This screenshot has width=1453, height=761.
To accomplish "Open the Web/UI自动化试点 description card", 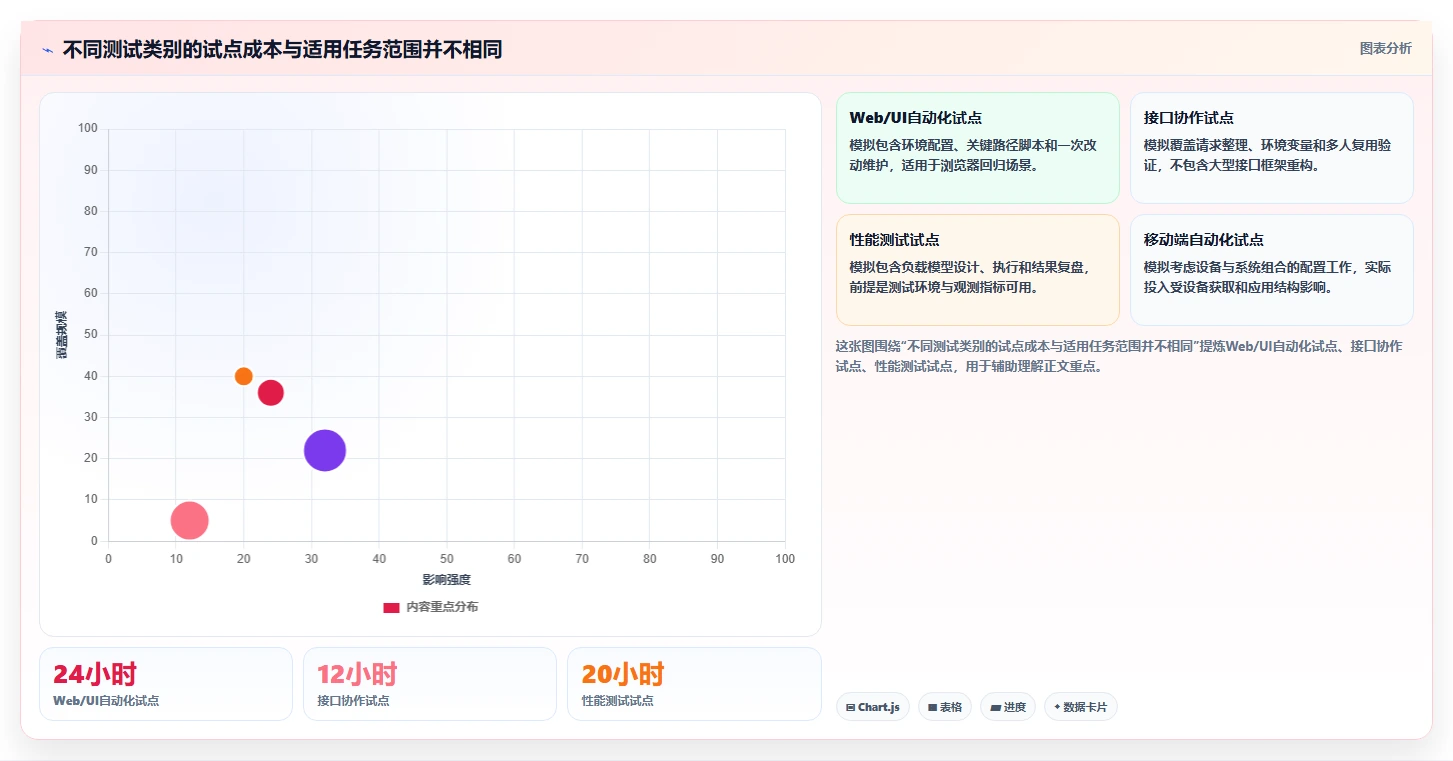I will 977,148.
